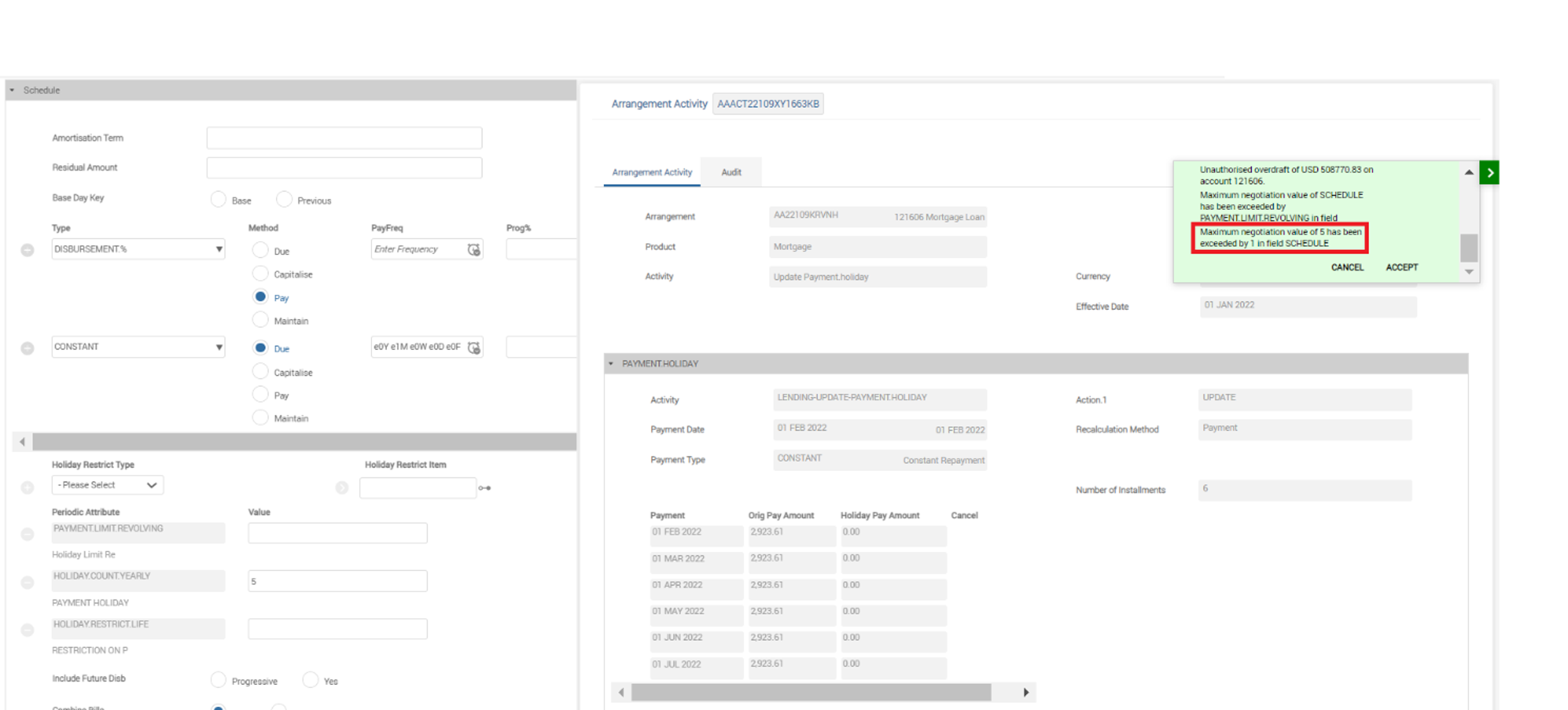This screenshot has width=1568, height=710.
Task: Click DISBURSEMENT.% Prog% input field
Action: tap(541, 249)
